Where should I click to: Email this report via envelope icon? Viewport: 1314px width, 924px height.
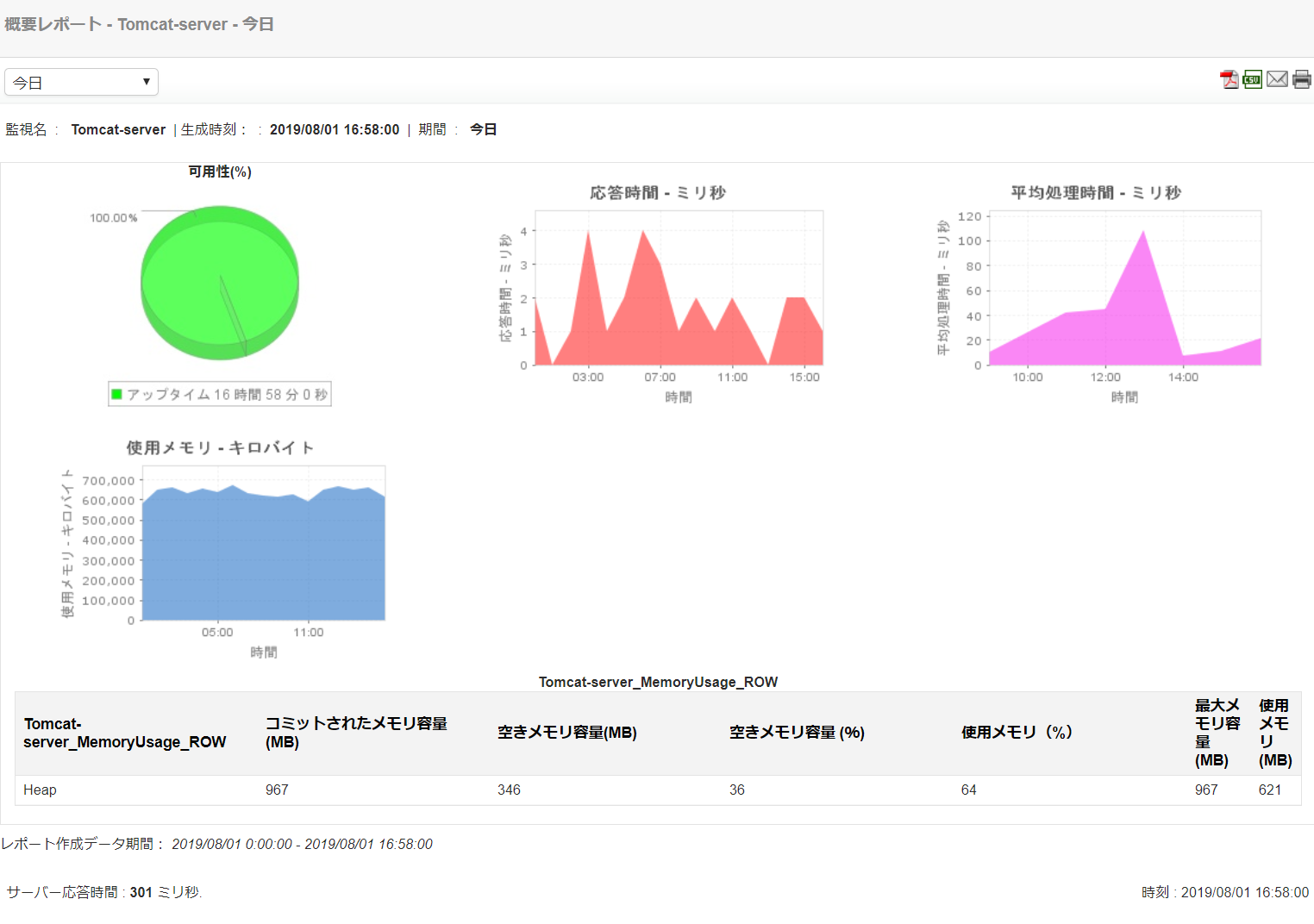[1277, 79]
